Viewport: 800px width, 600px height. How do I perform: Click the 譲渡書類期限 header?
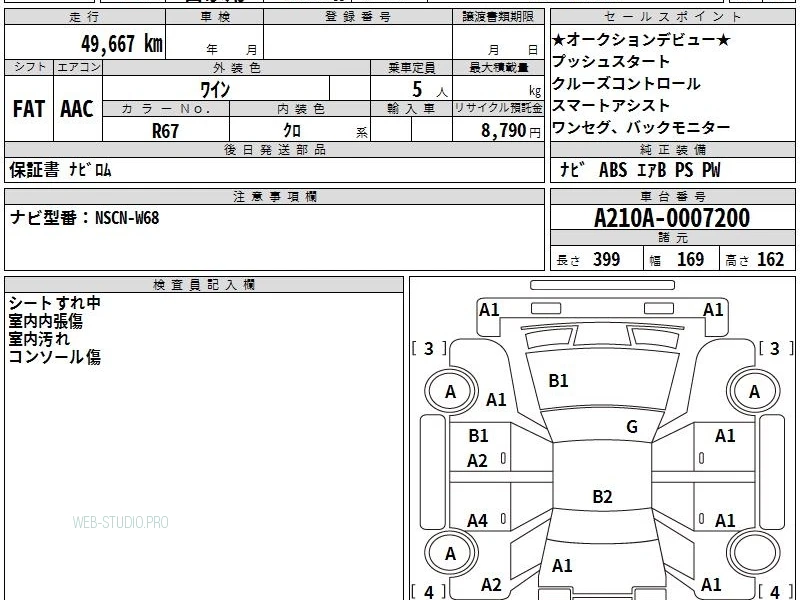(x=498, y=17)
